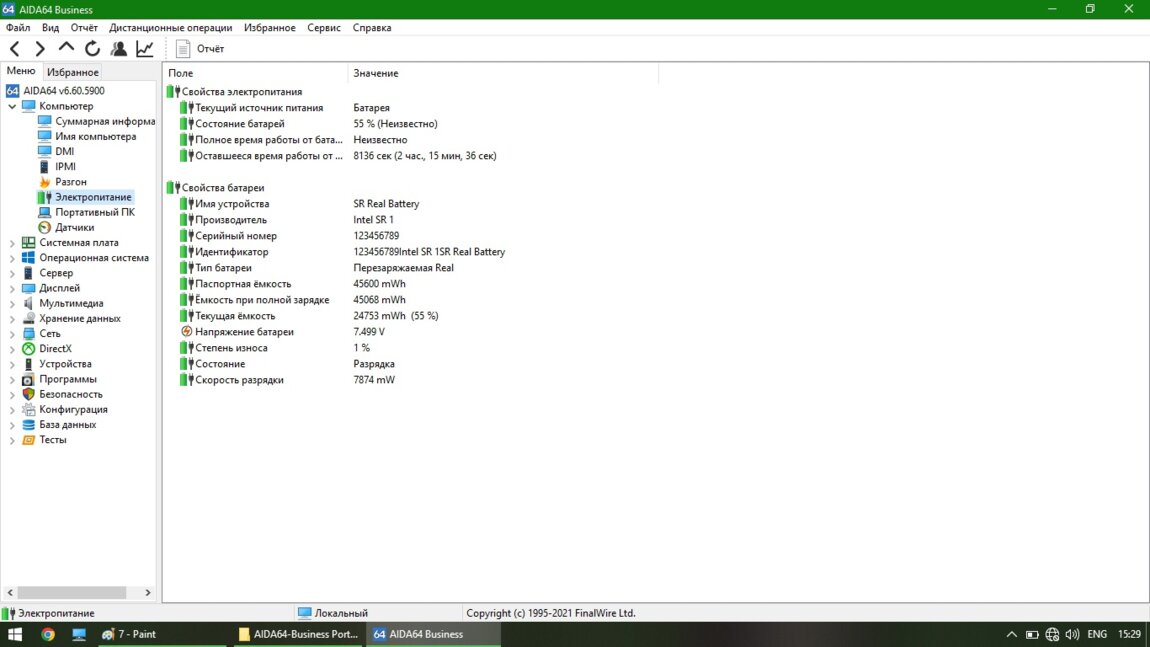Click the Отчёт report toolbar button

[x=200, y=48]
